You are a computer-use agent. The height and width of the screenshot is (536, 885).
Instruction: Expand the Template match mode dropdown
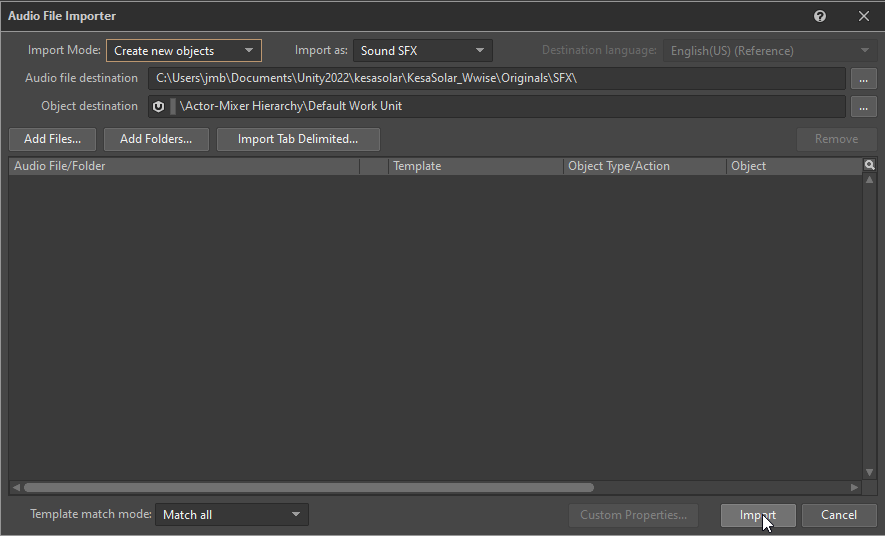click(x=231, y=515)
